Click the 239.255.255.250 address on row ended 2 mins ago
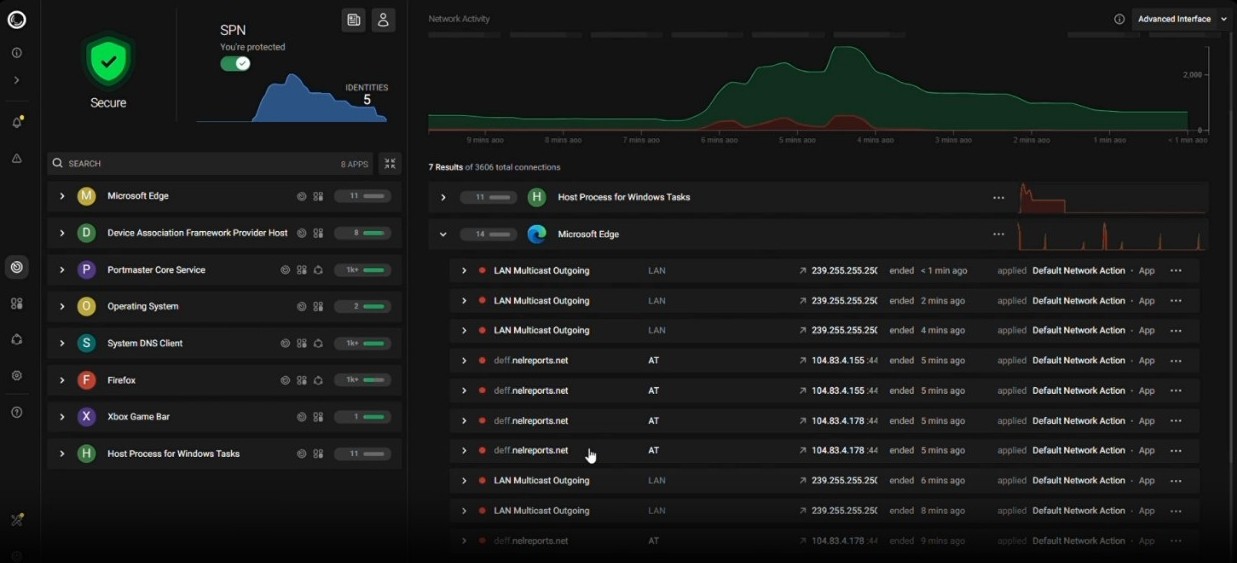The width and height of the screenshot is (1237, 563). tap(845, 301)
